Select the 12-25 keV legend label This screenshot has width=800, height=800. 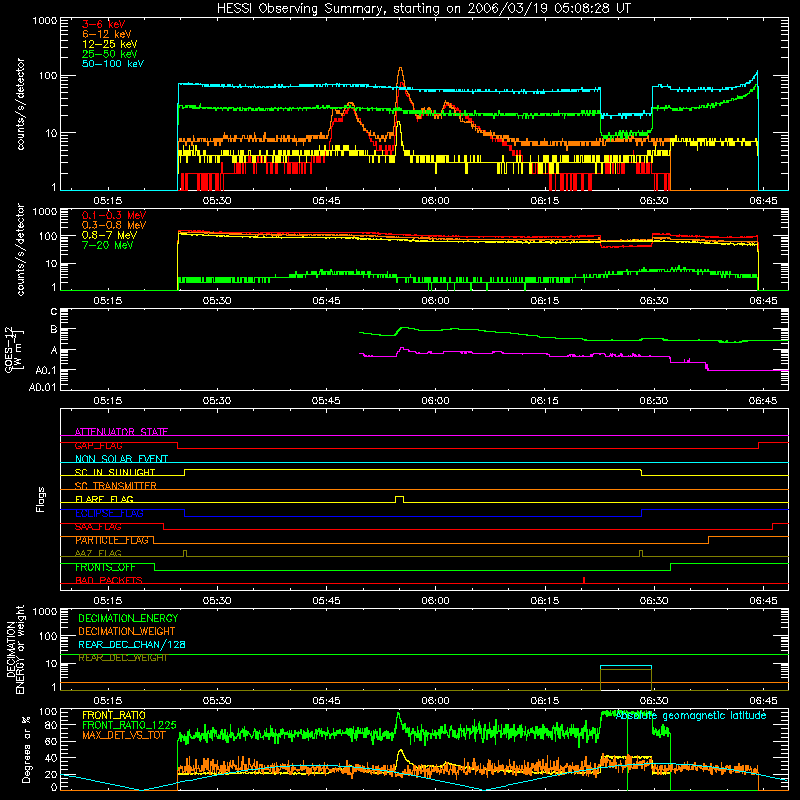point(110,44)
